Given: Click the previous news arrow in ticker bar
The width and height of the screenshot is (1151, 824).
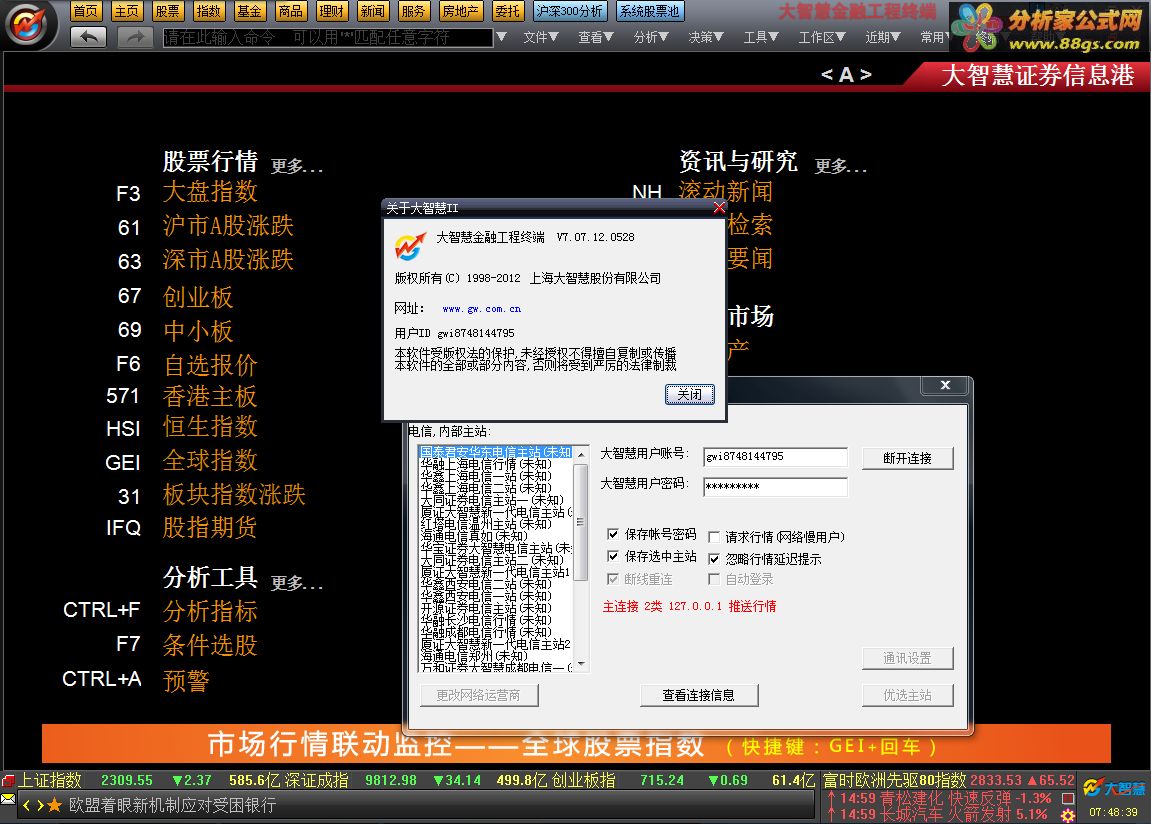Looking at the screenshot, I should tap(27, 806).
